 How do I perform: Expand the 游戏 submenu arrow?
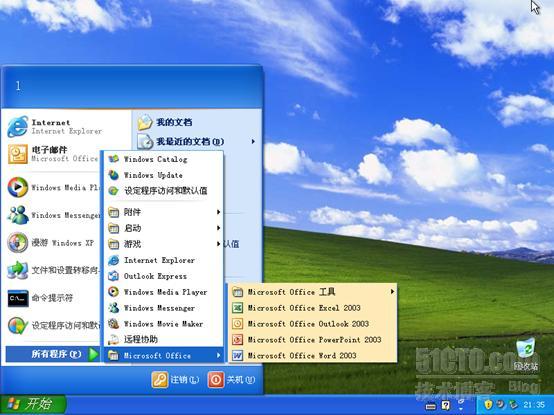pyautogui.click(x=218, y=244)
